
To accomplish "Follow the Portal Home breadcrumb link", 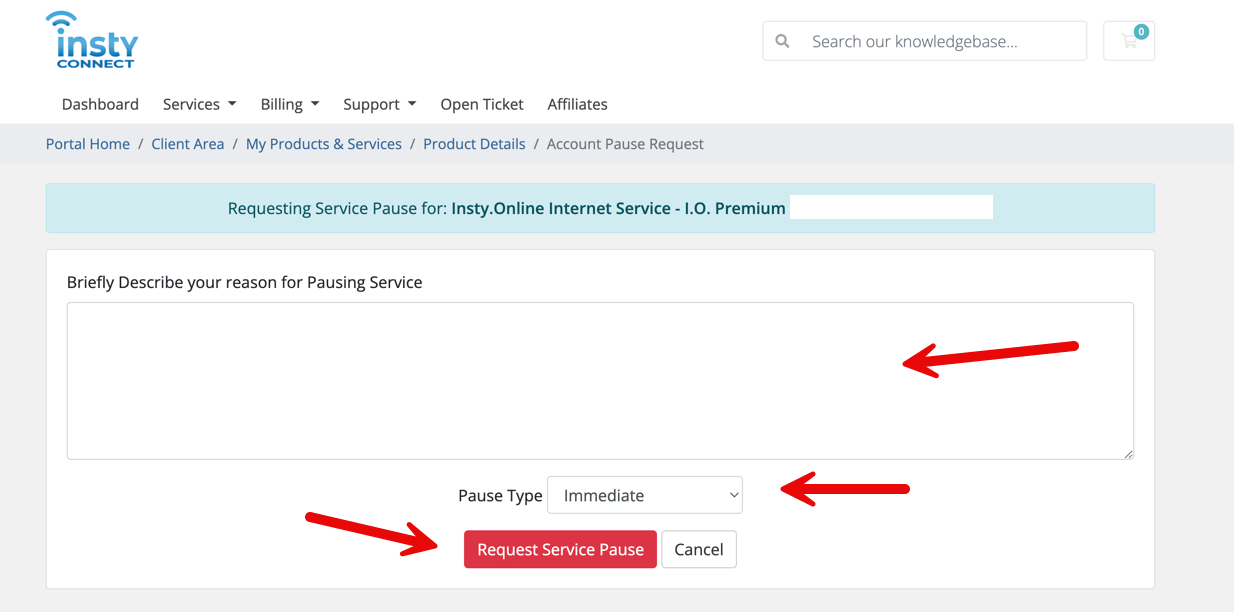I will [x=88, y=144].
